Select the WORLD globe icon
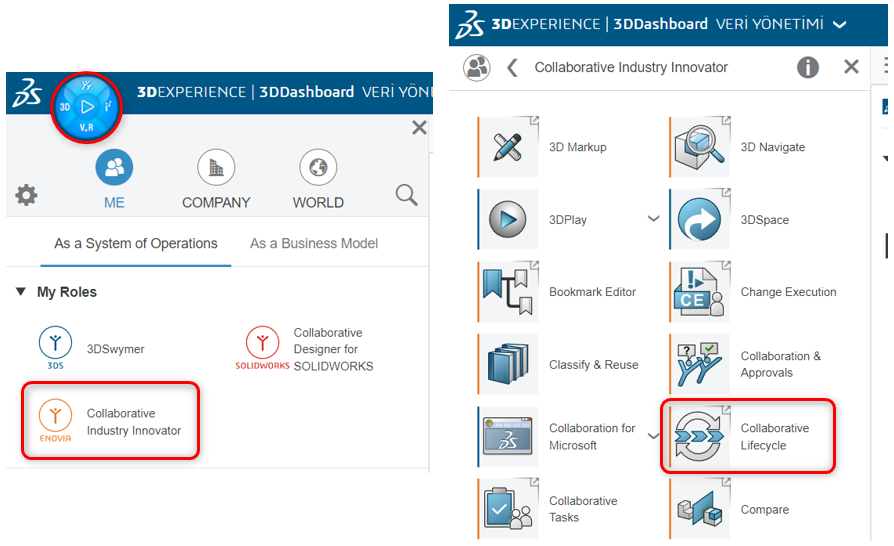The height and width of the screenshot is (546, 894). 318,167
